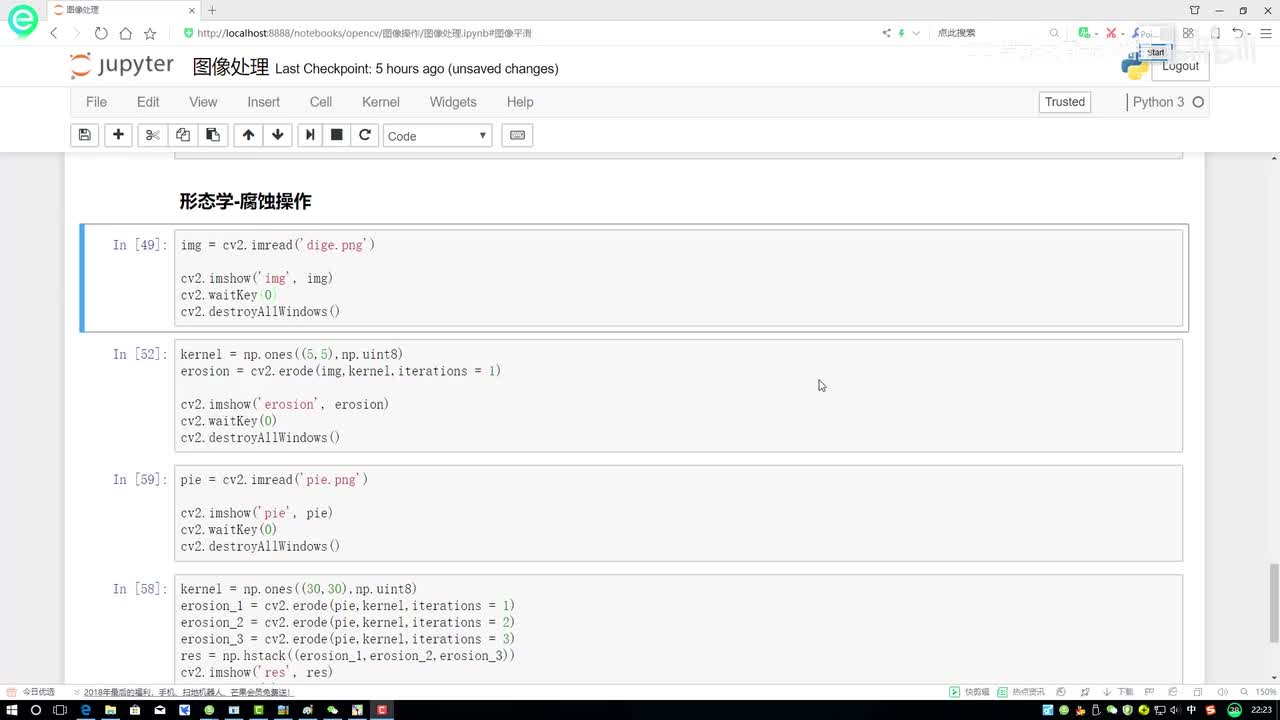This screenshot has height=720, width=1280.
Task: Open the View menu
Action: click(203, 102)
